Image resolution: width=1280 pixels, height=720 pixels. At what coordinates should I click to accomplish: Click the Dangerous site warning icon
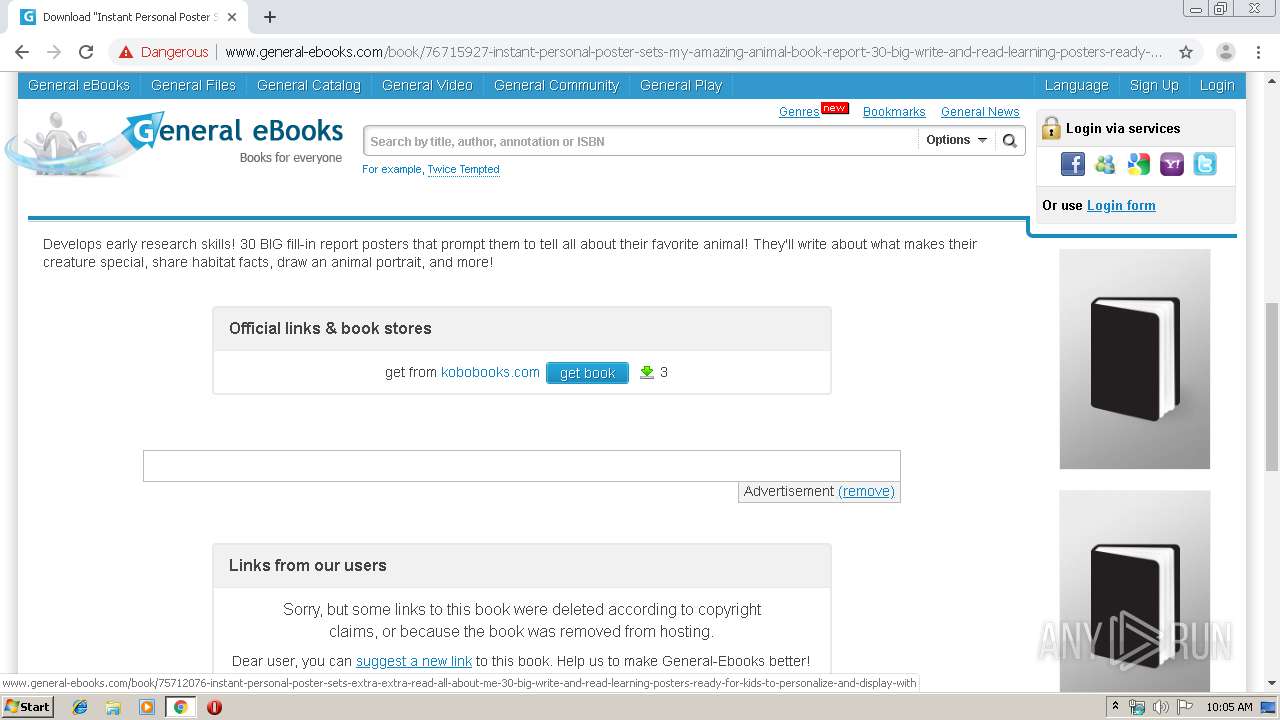point(125,52)
